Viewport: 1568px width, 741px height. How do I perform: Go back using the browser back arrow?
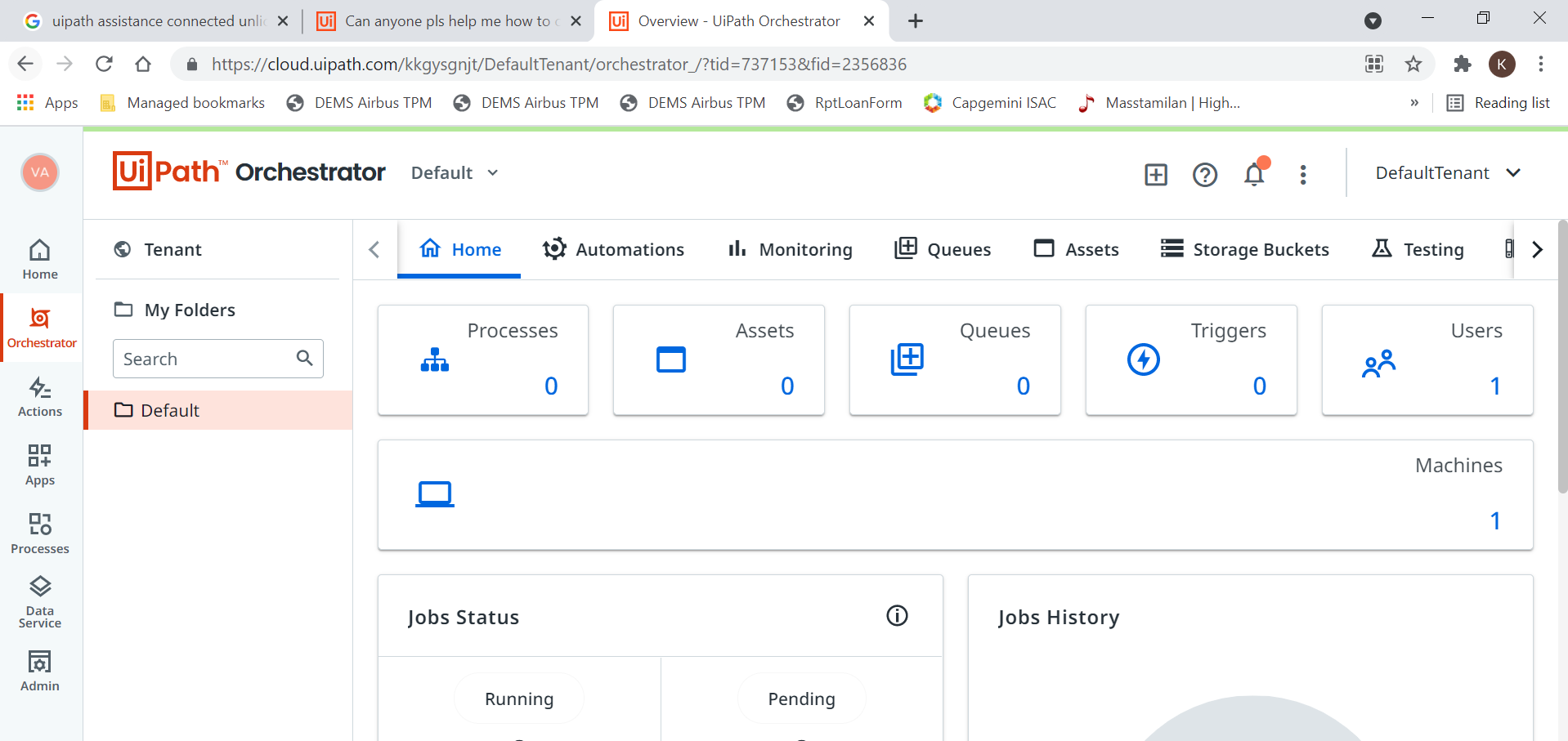coord(25,64)
